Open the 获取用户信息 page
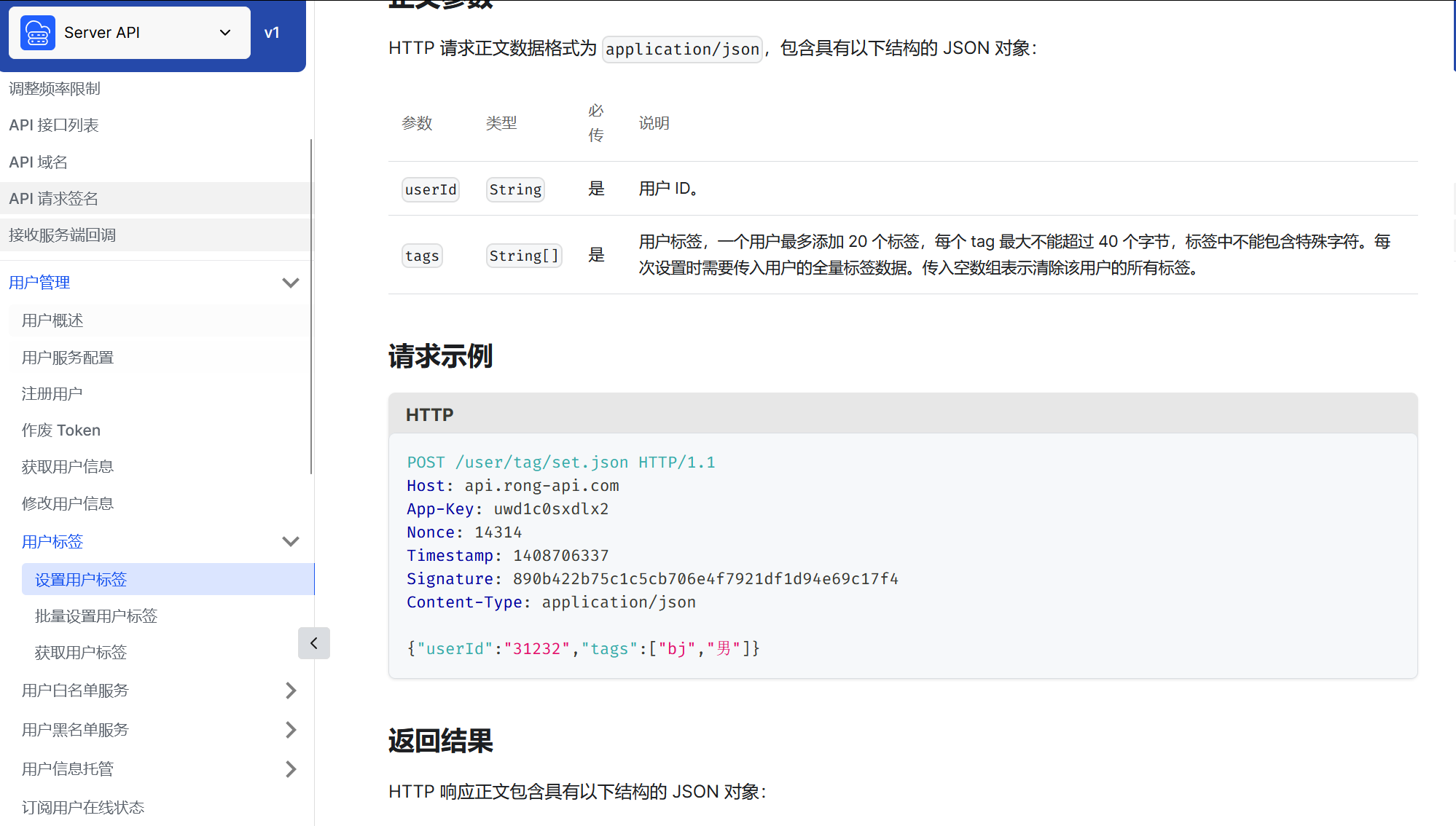Image resolution: width=1456 pixels, height=826 pixels. [x=67, y=466]
